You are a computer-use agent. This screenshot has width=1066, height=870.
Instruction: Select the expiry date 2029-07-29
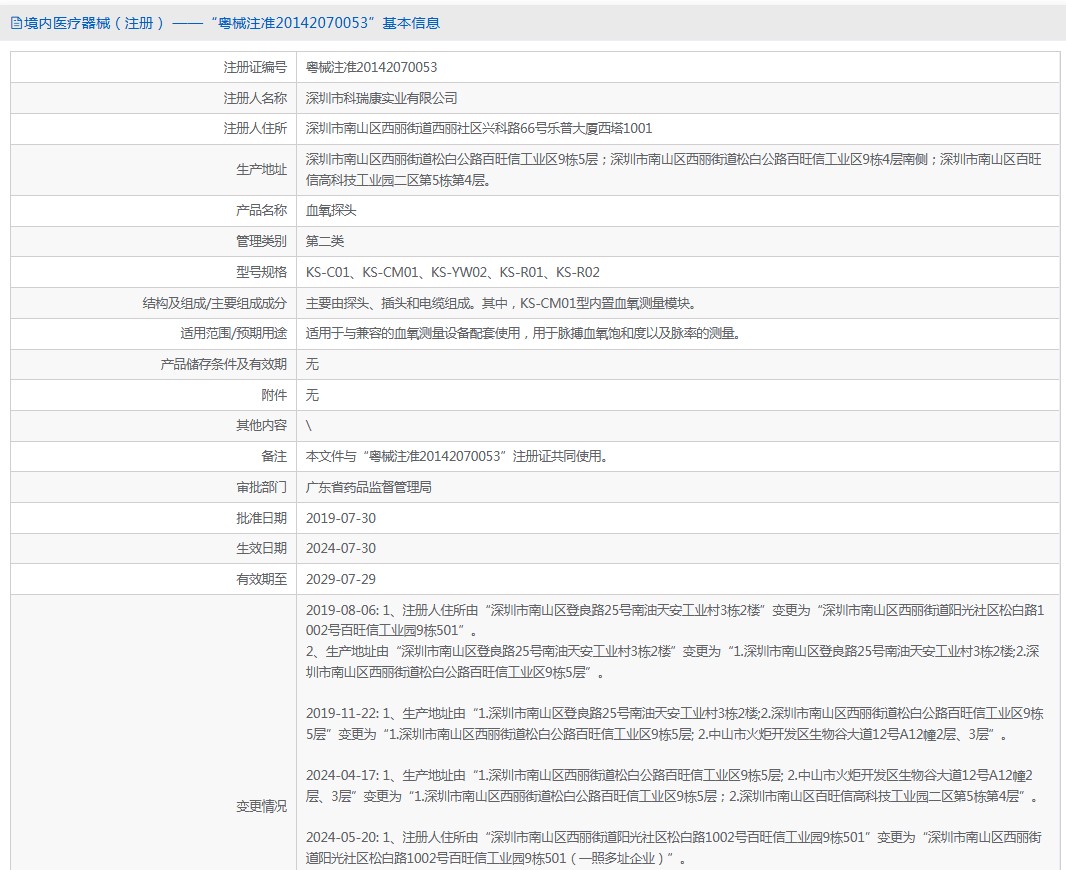tap(341, 579)
